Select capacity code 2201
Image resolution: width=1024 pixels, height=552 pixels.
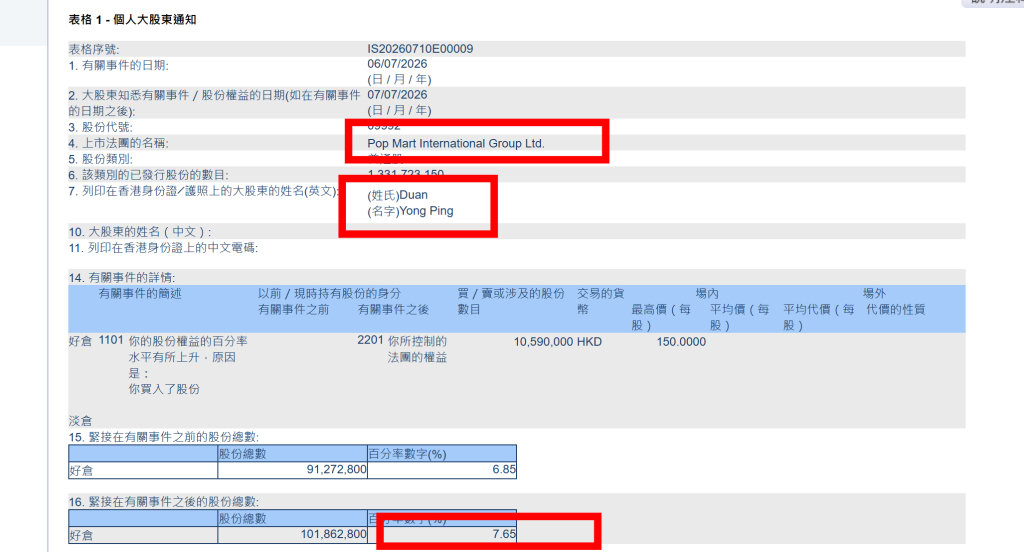tap(370, 340)
